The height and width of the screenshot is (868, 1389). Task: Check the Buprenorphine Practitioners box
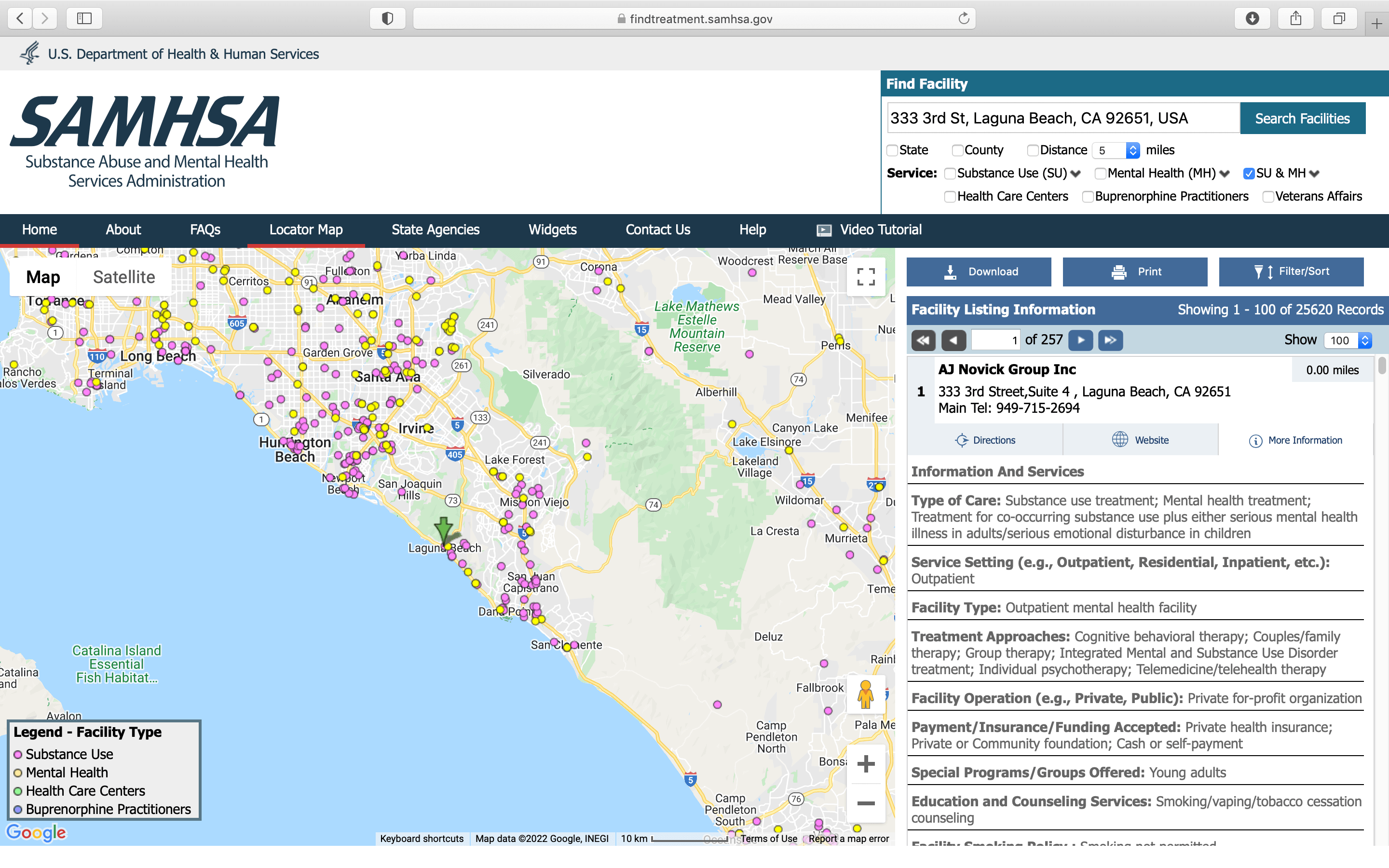tap(1088, 197)
